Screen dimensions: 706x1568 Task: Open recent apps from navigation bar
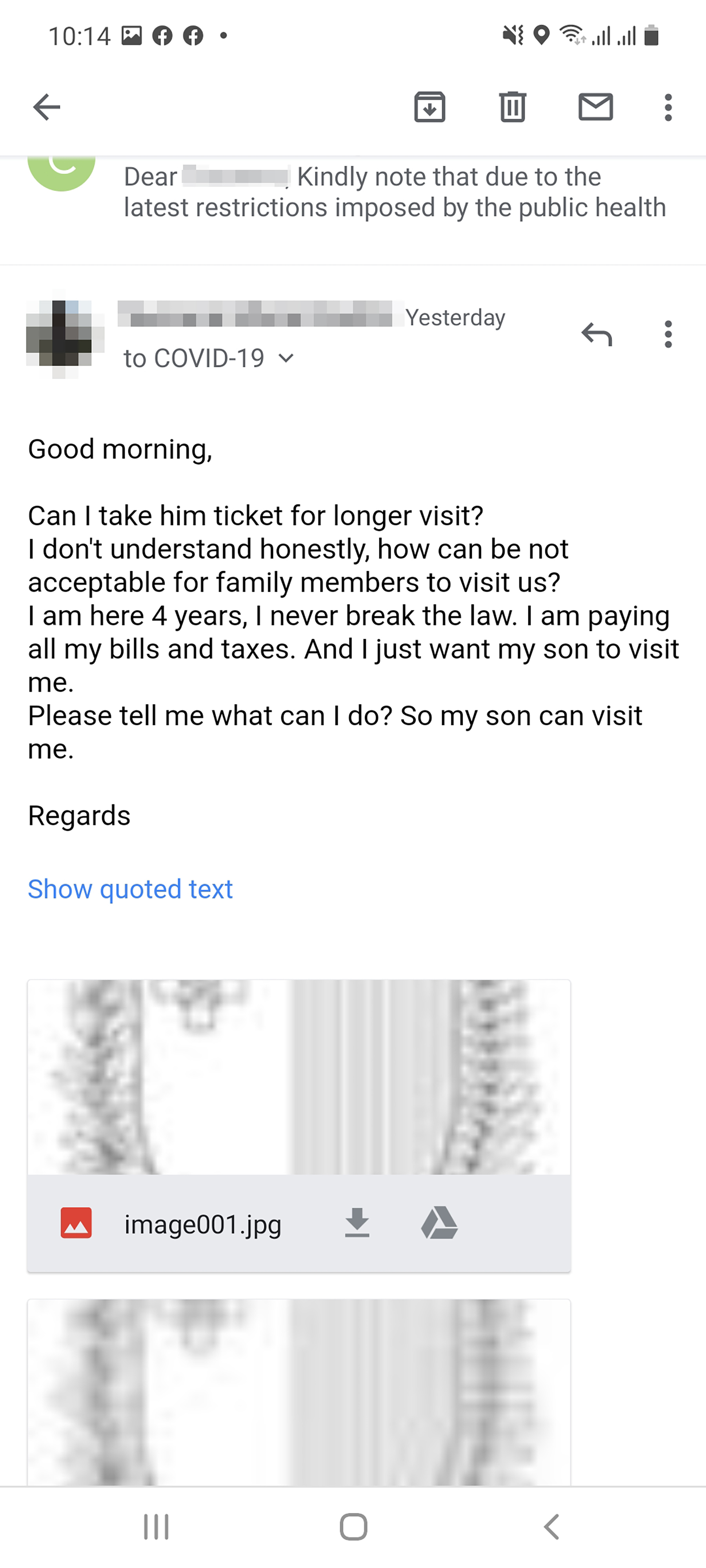156,1526
